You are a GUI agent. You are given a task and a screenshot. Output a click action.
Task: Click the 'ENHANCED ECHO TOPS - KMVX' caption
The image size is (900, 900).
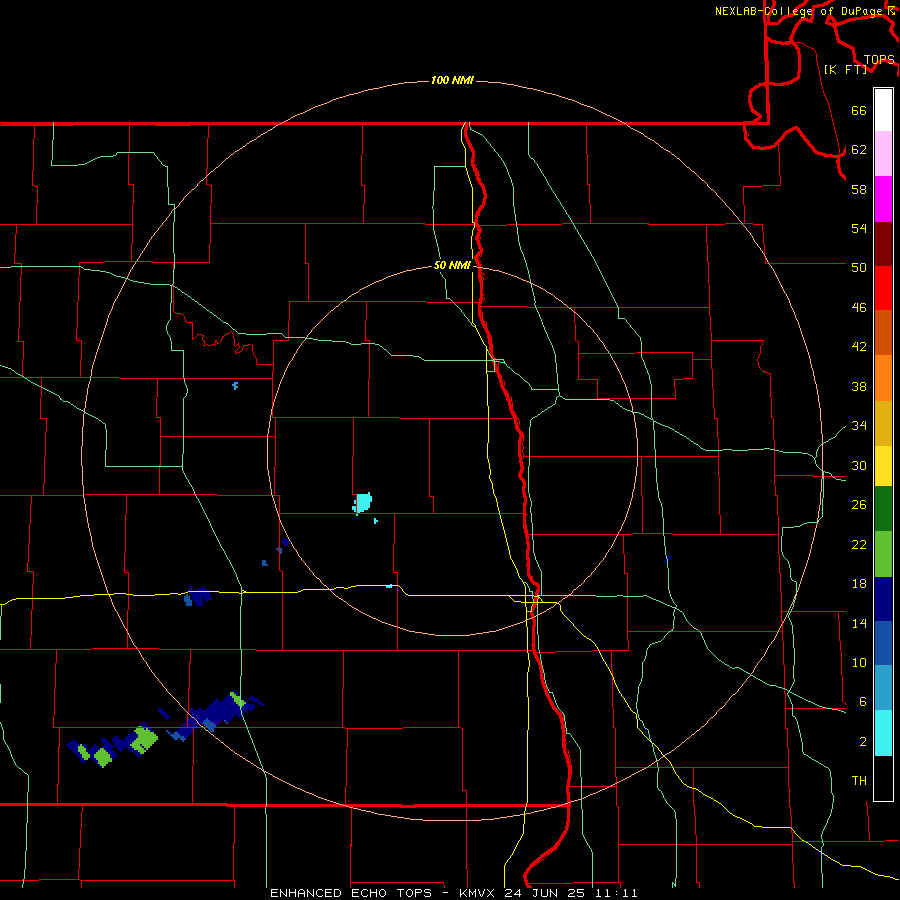coord(383,893)
